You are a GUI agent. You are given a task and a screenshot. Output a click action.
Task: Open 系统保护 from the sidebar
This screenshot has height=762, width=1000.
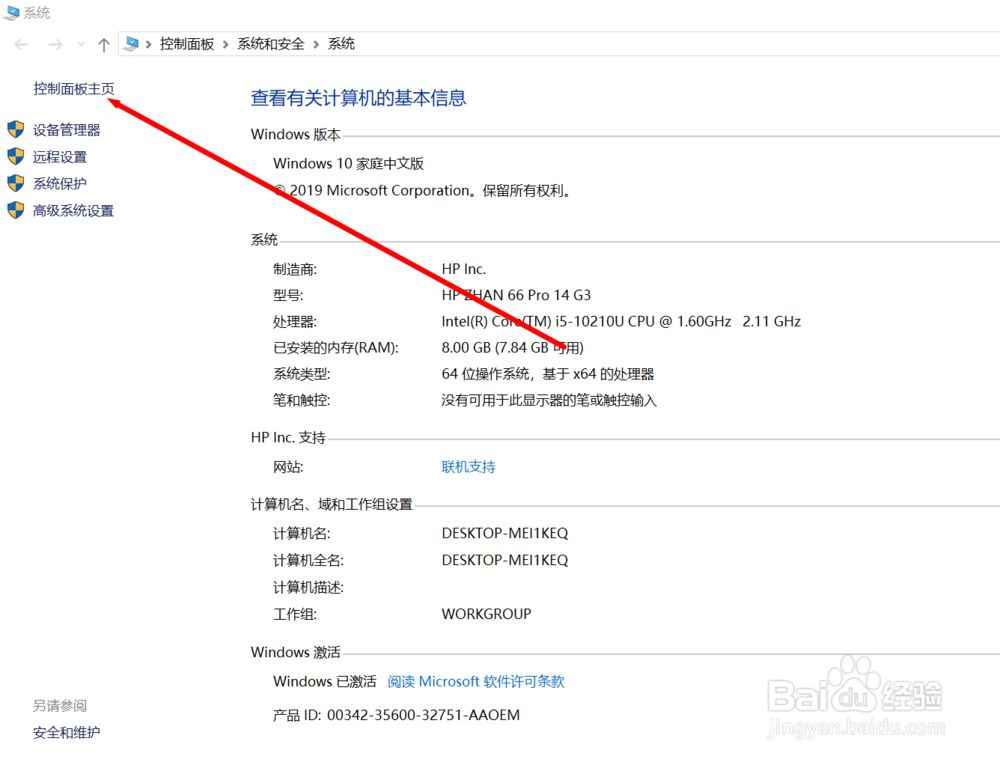(60, 183)
